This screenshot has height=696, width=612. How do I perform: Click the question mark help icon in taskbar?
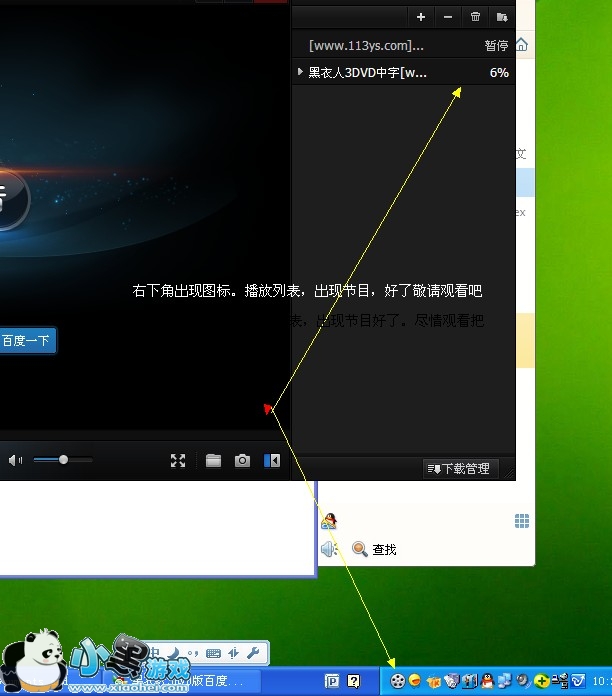pyautogui.click(x=353, y=680)
